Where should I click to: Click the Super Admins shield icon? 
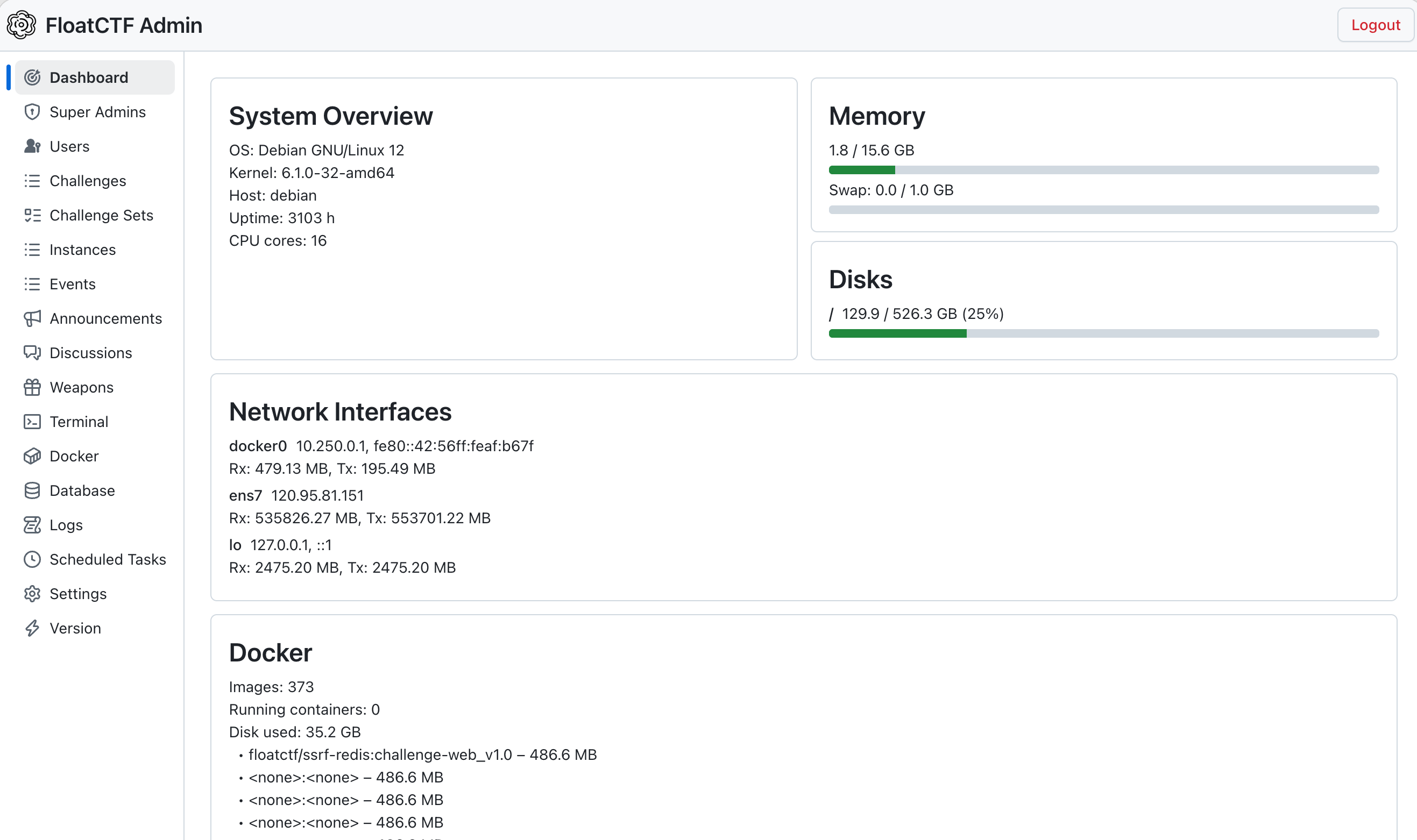(32, 112)
